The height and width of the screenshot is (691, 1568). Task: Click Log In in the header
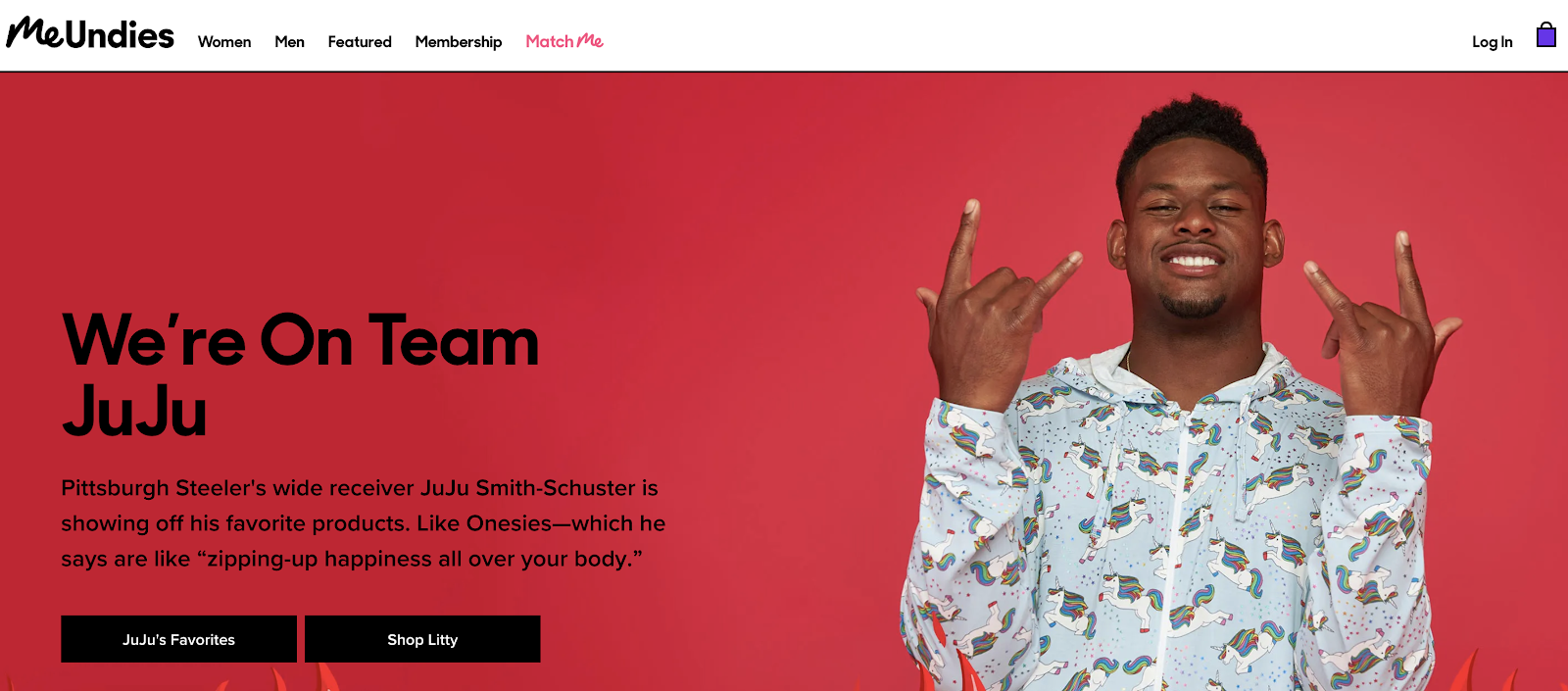(x=1492, y=41)
